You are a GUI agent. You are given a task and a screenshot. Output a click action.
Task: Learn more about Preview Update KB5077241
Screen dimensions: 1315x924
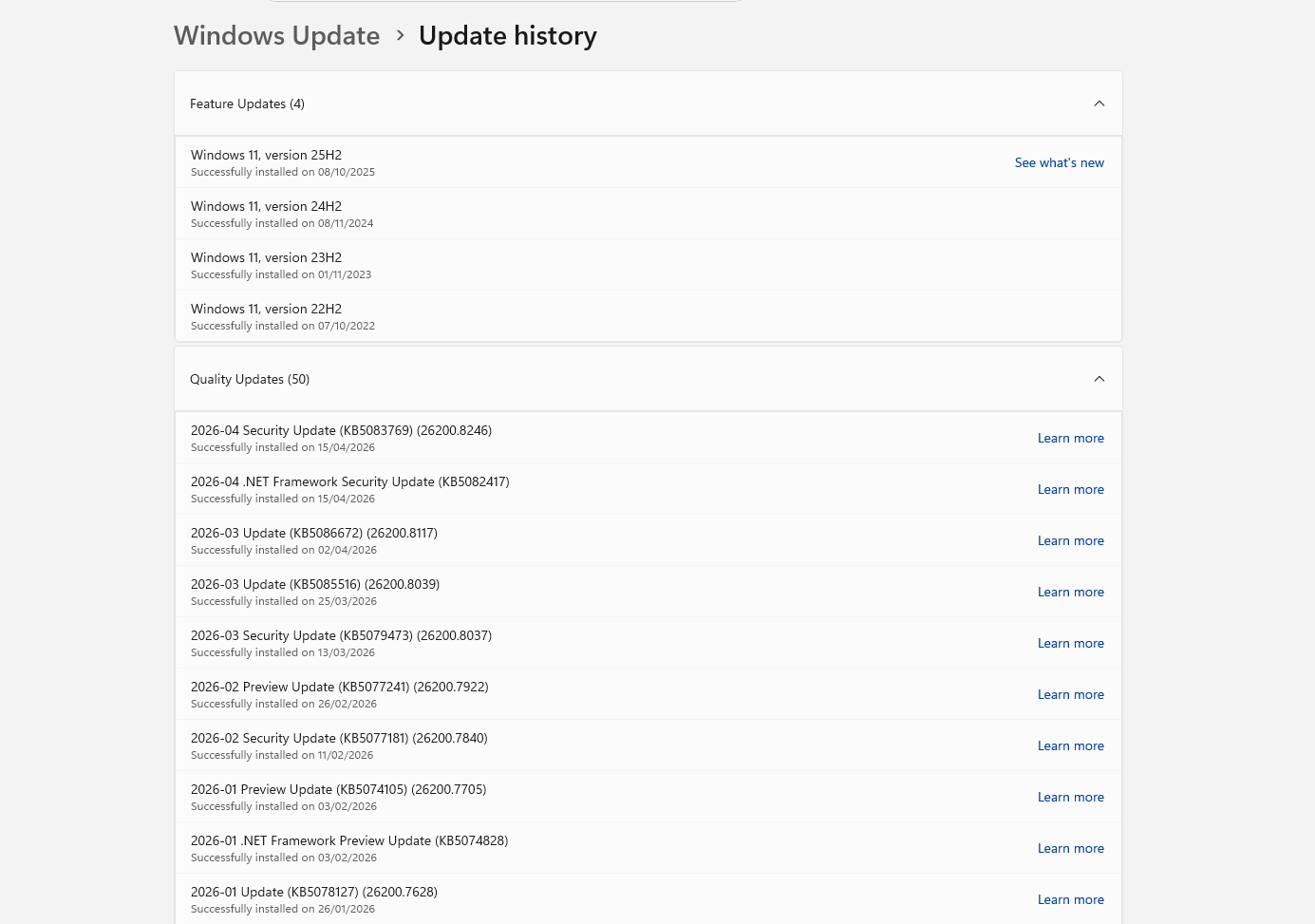coord(1070,694)
